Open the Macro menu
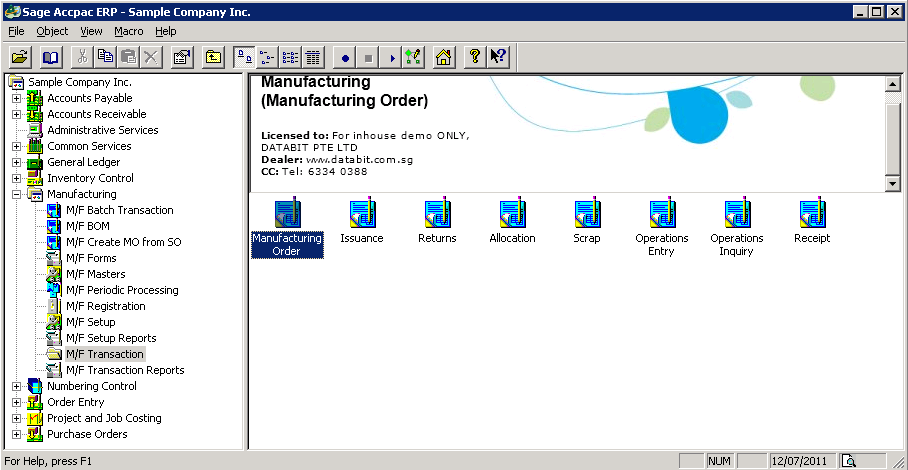The width and height of the screenshot is (908, 470). point(129,31)
